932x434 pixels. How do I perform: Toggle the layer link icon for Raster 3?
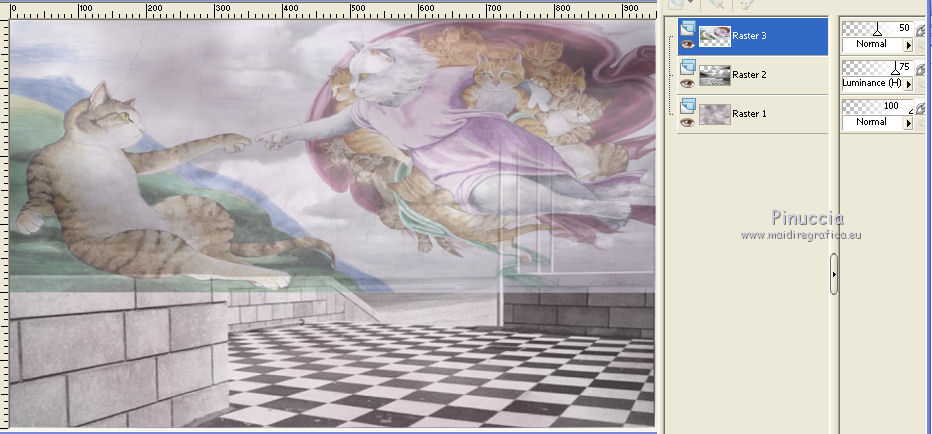tap(920, 30)
